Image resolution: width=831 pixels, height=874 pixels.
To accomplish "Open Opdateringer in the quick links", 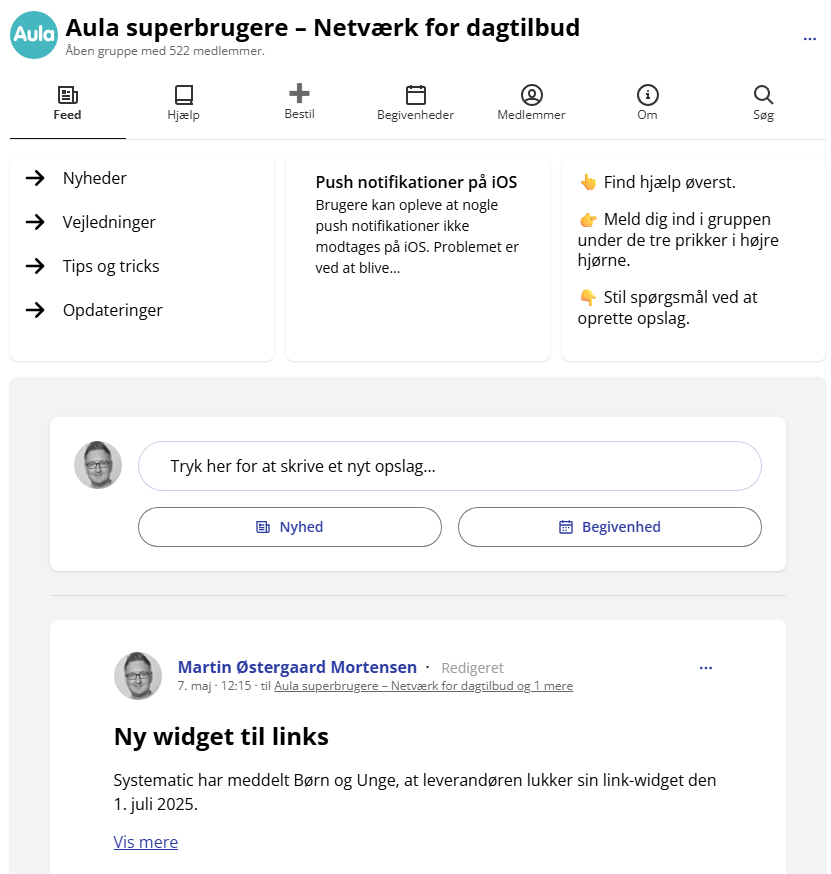I will (112, 310).
